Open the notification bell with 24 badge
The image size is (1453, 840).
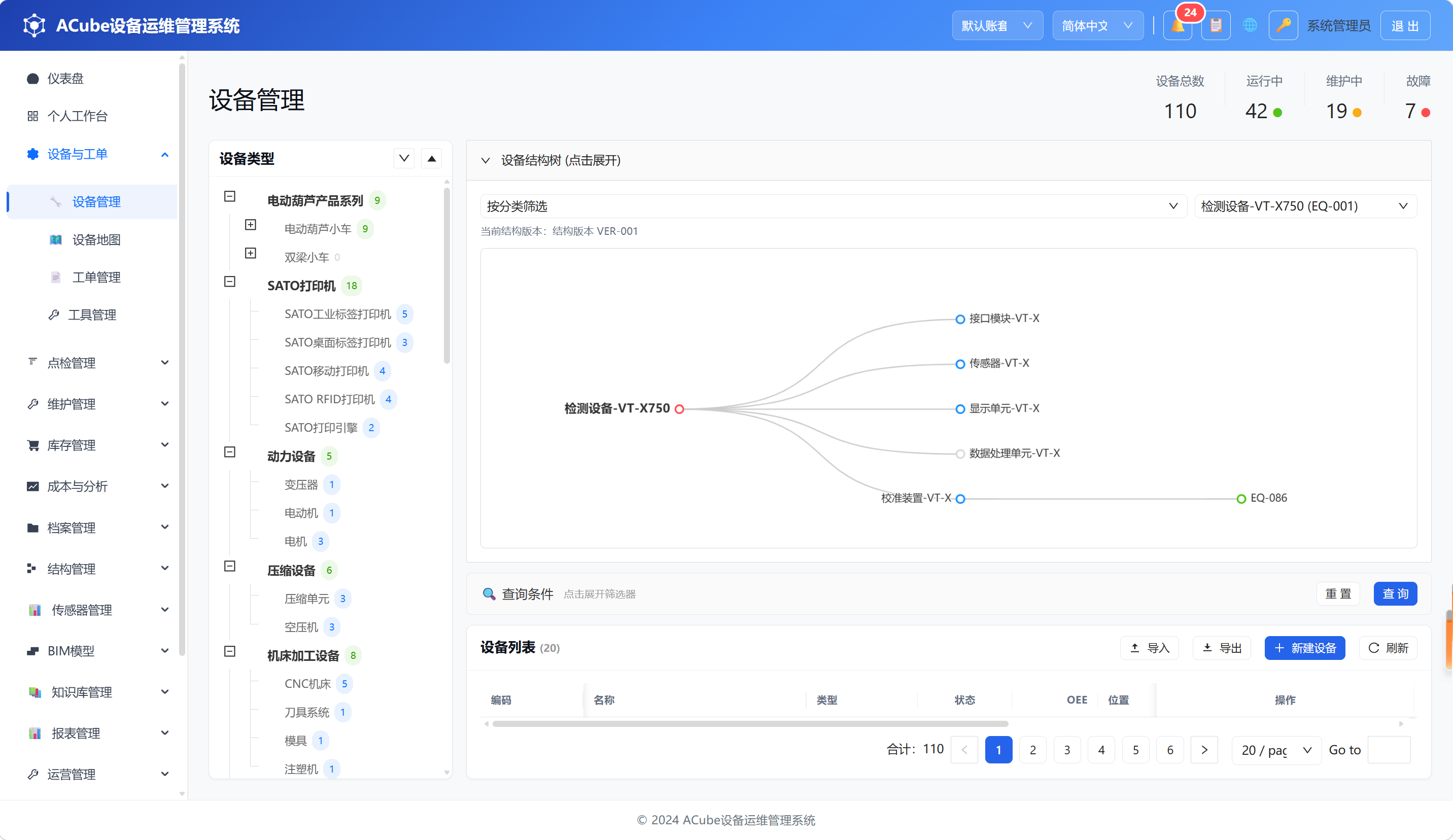click(x=1178, y=25)
